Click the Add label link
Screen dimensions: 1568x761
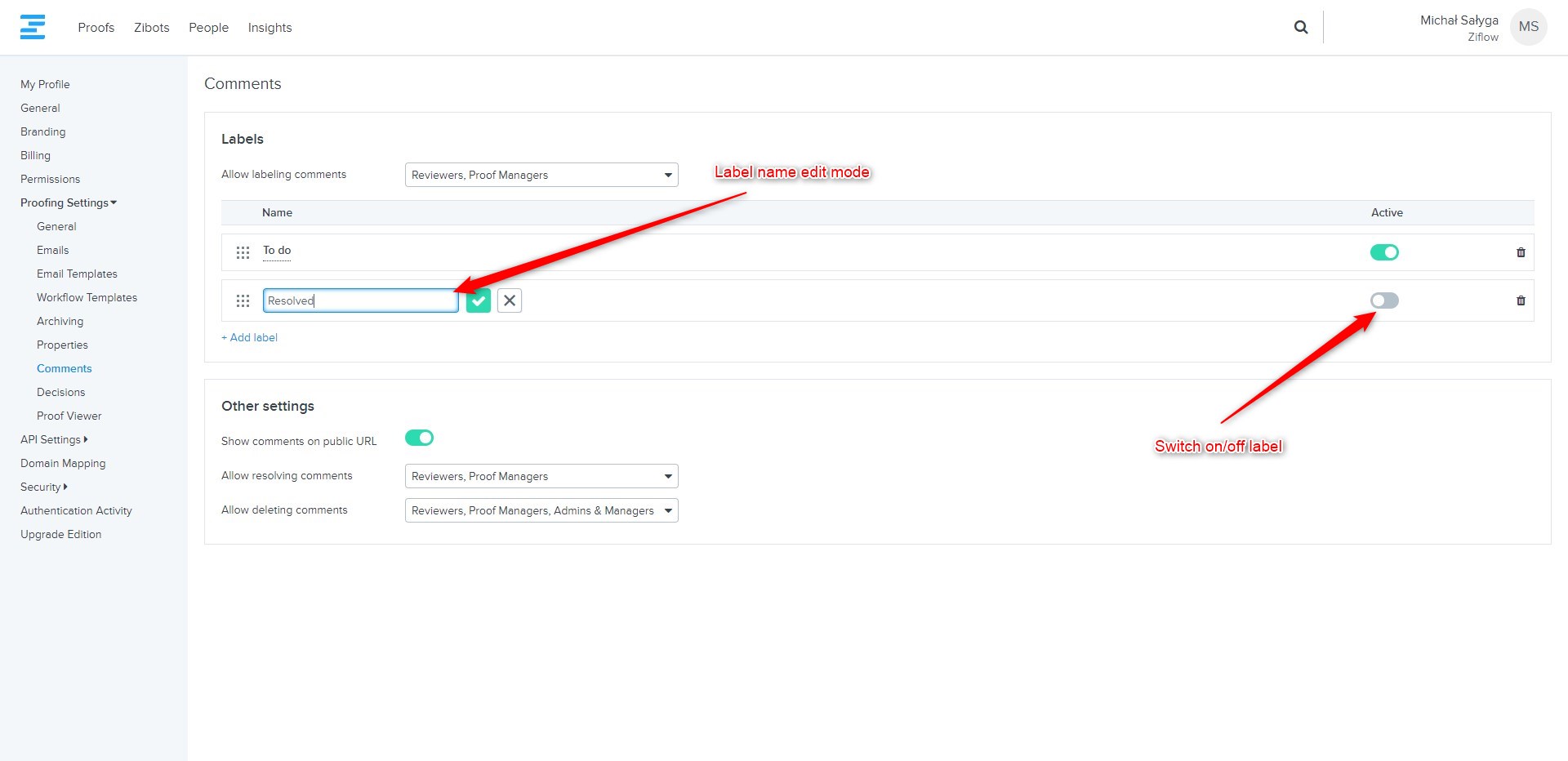250,337
